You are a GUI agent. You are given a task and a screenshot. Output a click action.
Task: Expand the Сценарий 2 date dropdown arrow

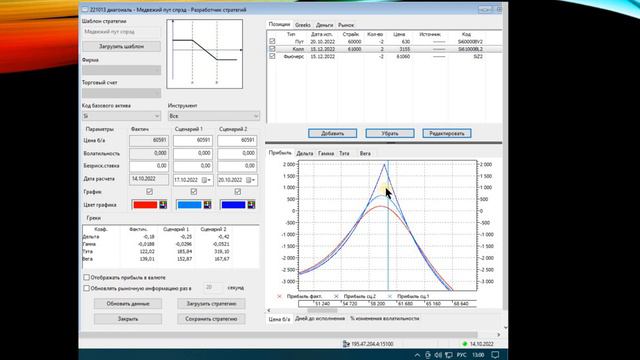coord(254,180)
